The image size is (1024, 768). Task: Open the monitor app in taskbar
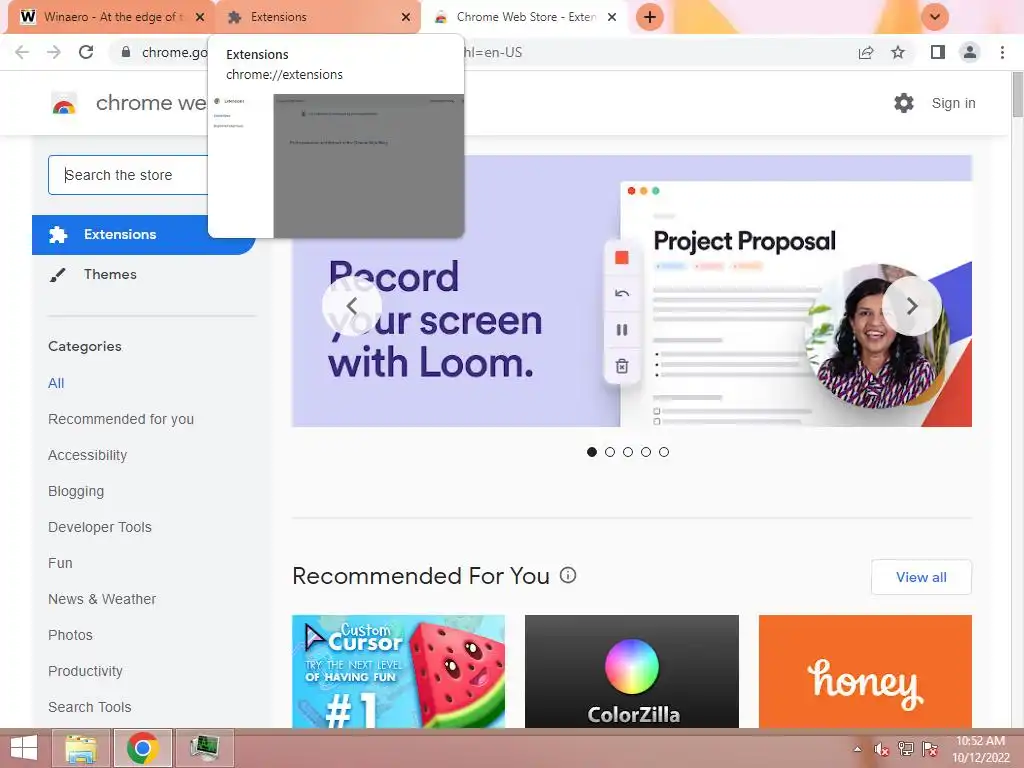click(204, 748)
